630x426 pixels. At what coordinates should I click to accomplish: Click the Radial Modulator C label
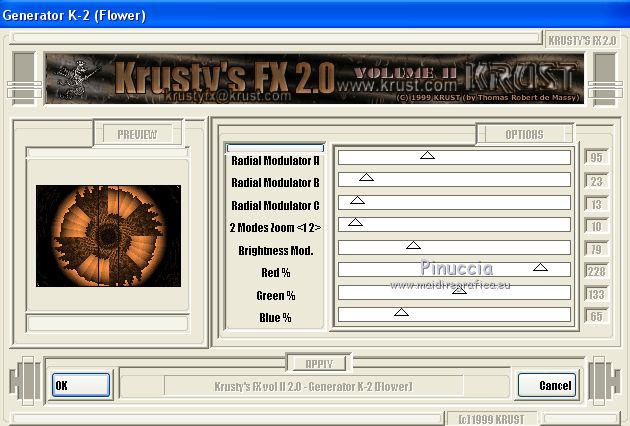pyautogui.click(x=275, y=205)
